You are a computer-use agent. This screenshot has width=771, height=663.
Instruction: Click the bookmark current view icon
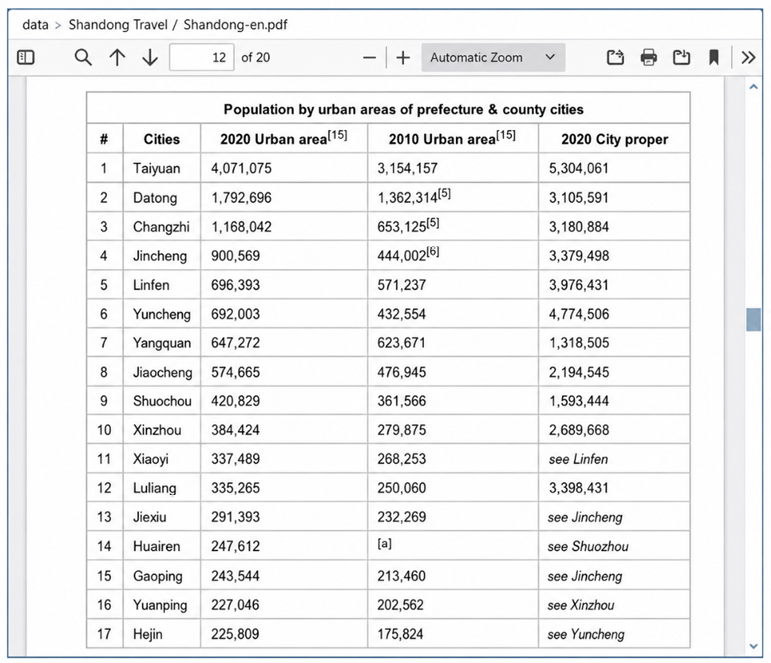pos(714,58)
